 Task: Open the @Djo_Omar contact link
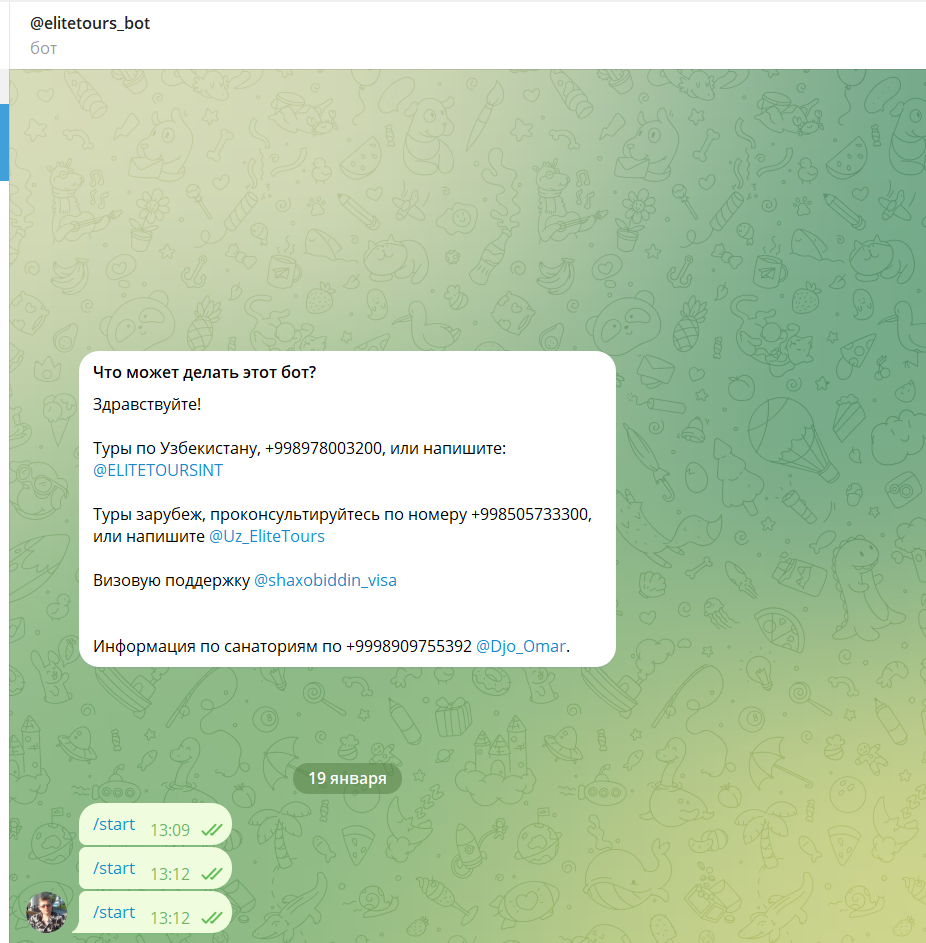click(520, 646)
